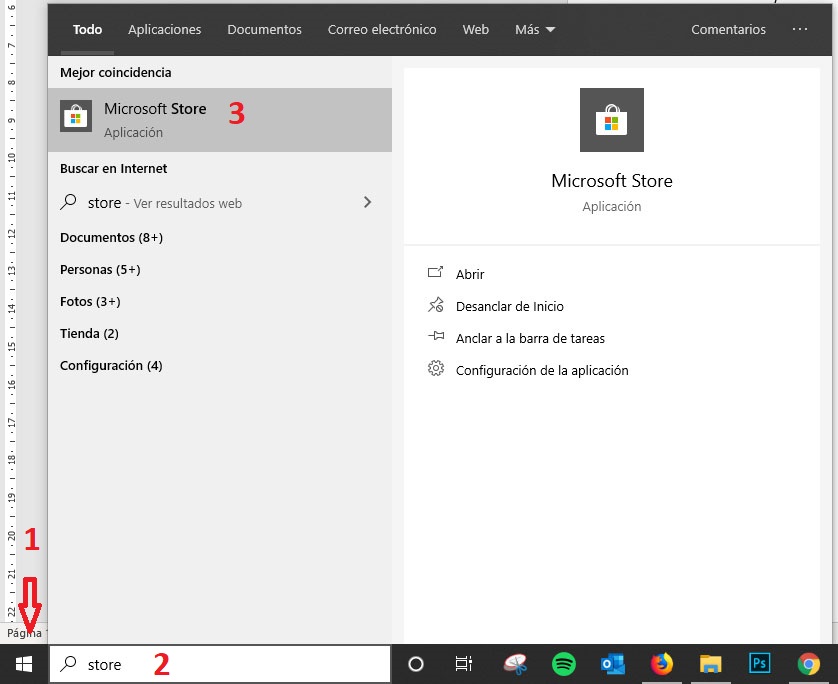Launch Firefox from the taskbar
Image resolution: width=838 pixels, height=684 pixels.
[662, 664]
